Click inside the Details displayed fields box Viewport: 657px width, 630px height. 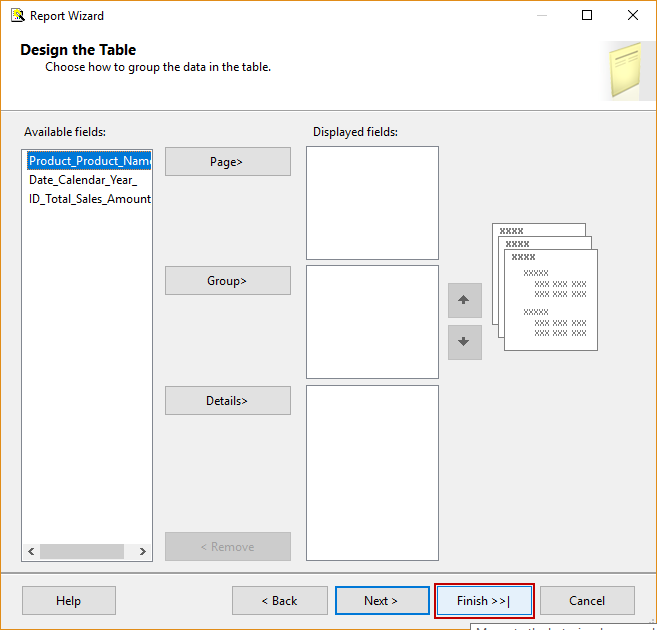pyautogui.click(x=372, y=472)
